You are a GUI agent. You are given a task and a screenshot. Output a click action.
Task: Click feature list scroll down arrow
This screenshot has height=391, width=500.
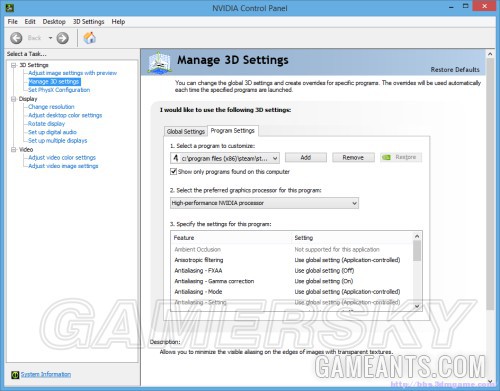tap(417, 306)
